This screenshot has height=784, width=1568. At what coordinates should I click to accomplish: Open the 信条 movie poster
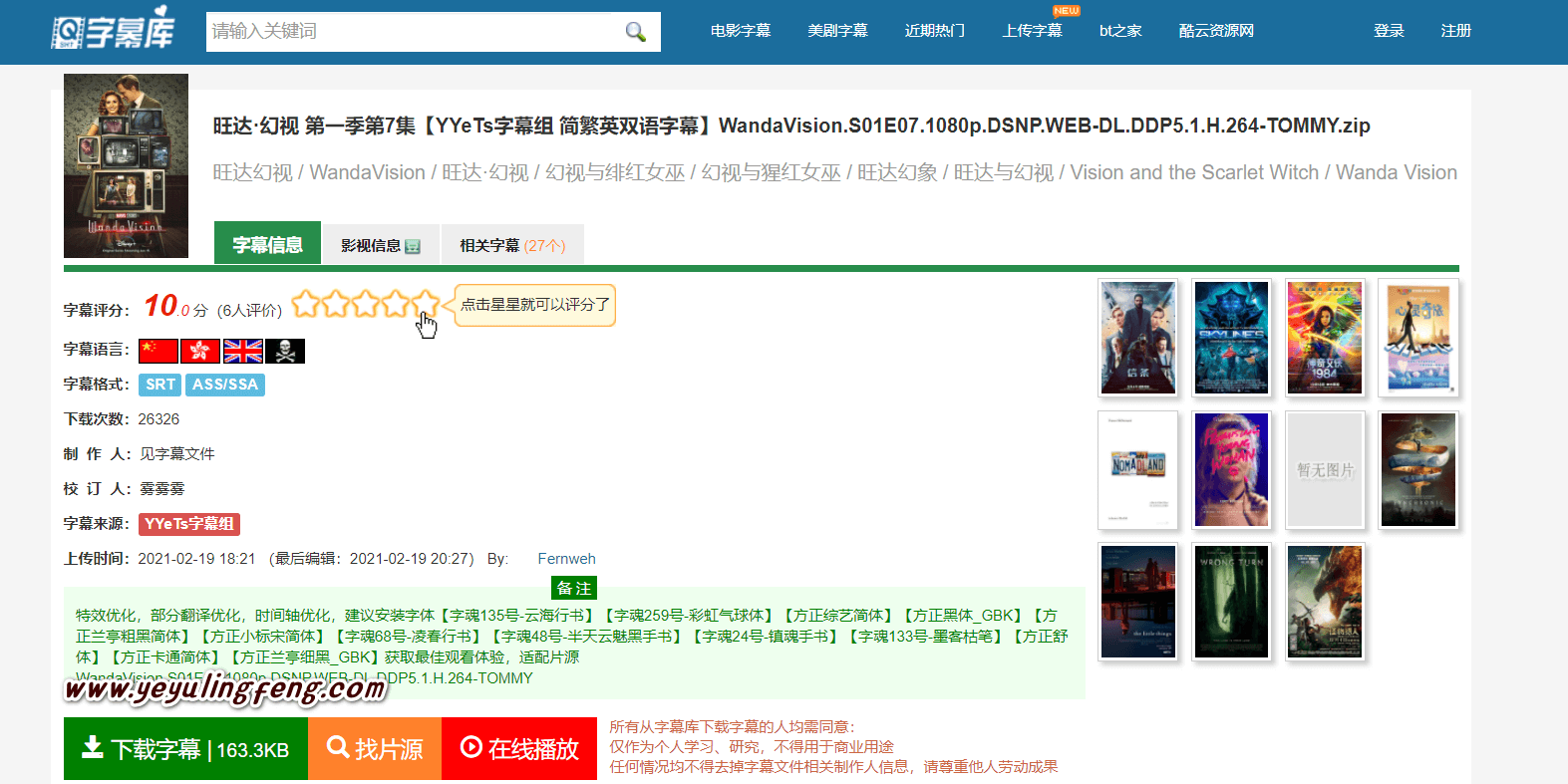point(1138,338)
